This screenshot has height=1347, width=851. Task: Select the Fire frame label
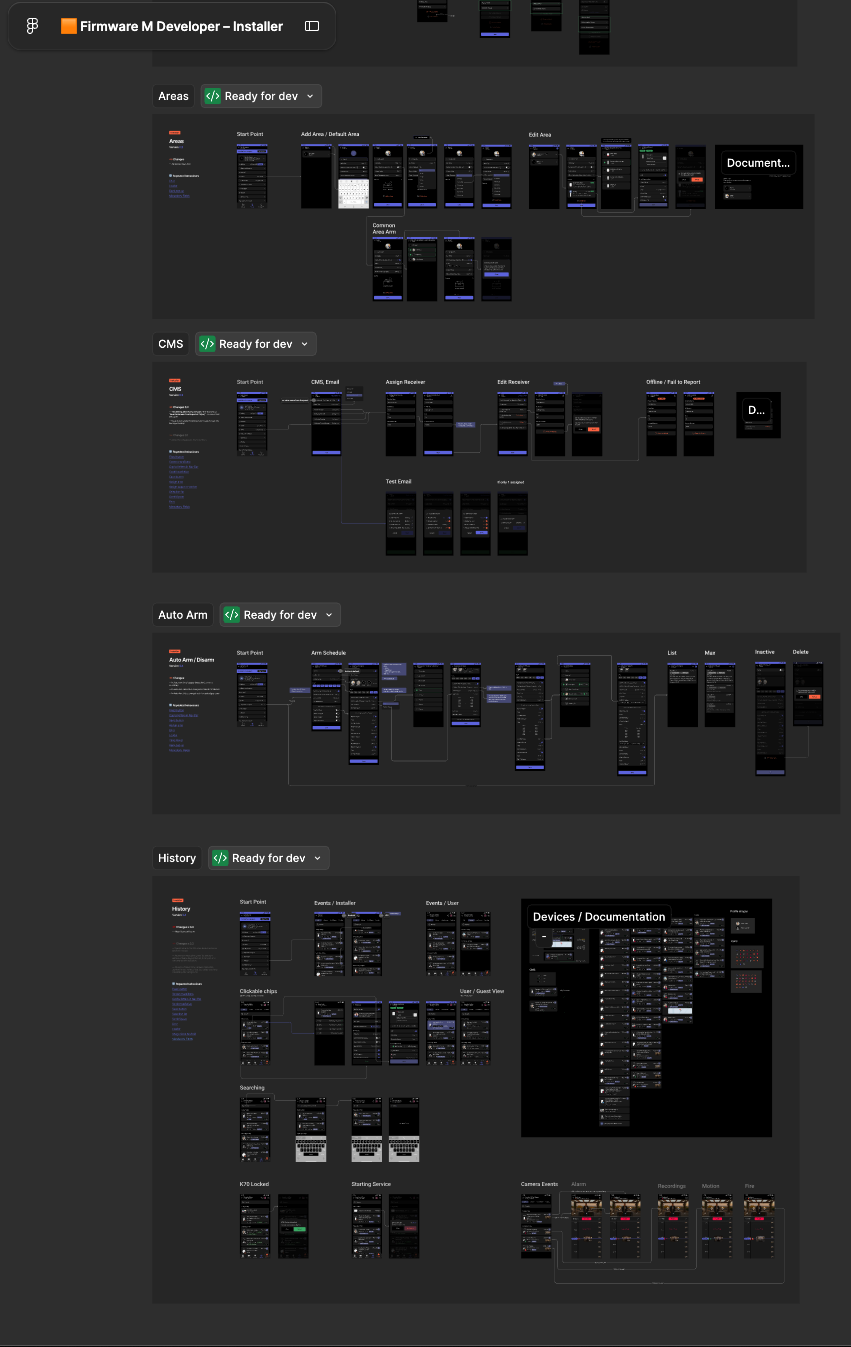click(x=750, y=1186)
